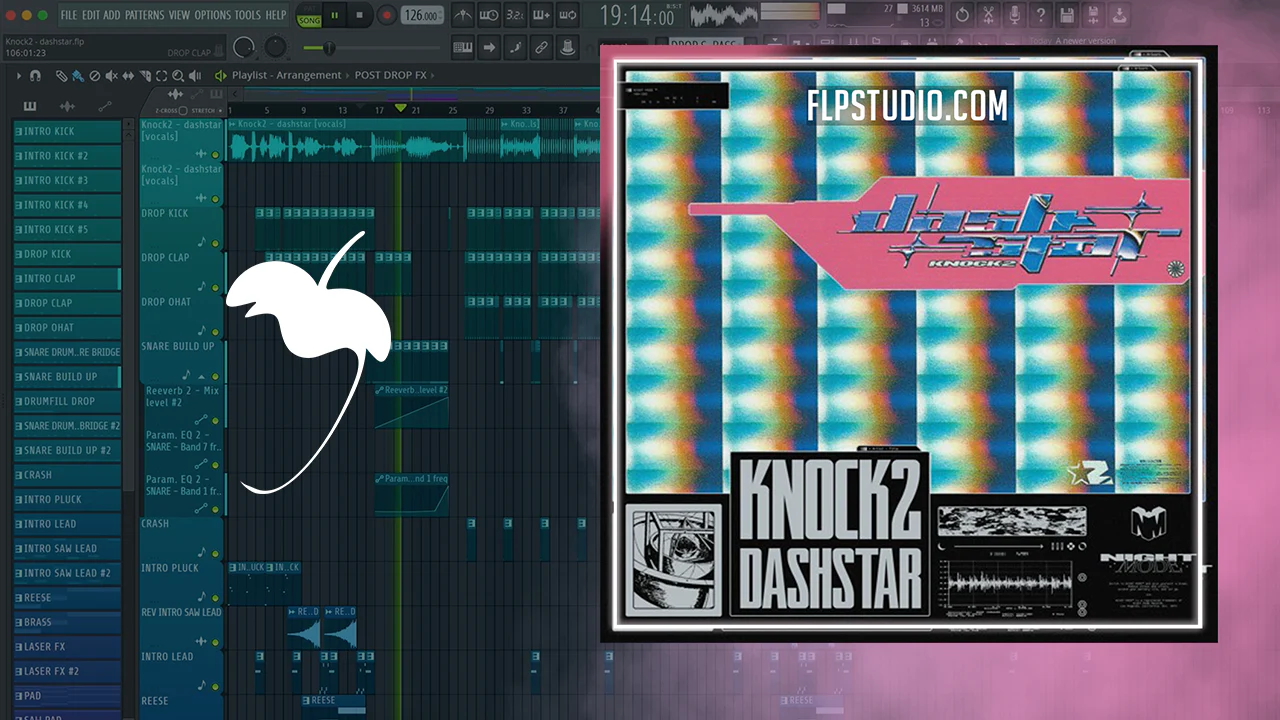Click the 126.000 tempo field
Screen dimensions: 1280x720
422,16
